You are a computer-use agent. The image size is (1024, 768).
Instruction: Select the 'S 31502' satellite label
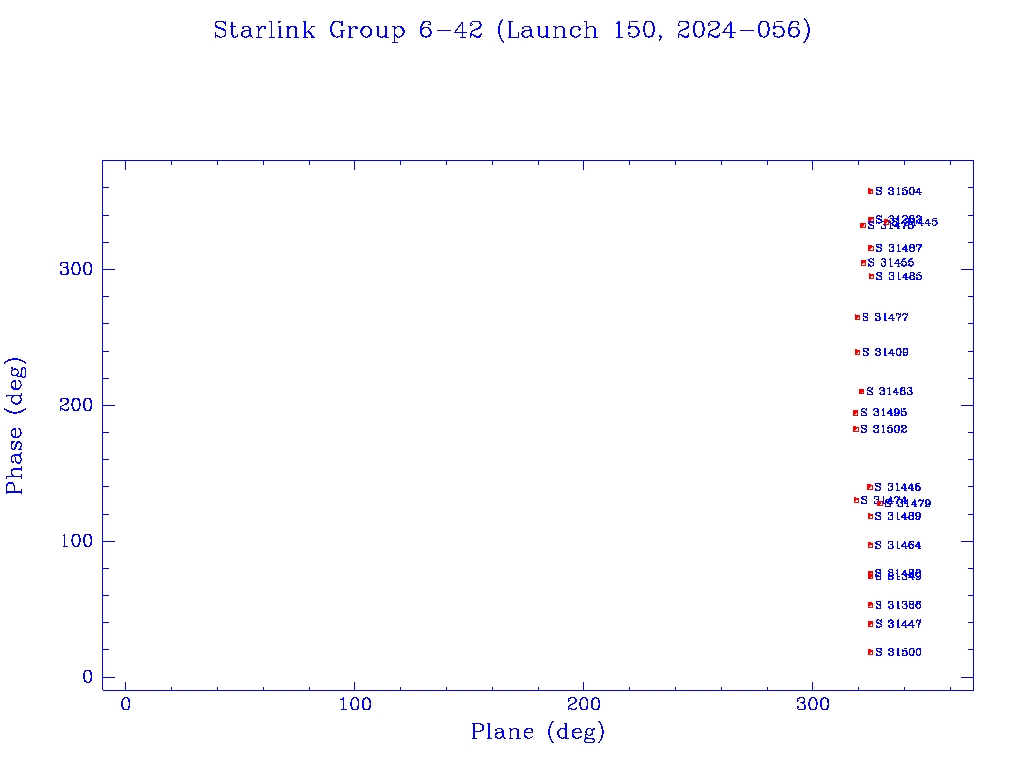[884, 429]
